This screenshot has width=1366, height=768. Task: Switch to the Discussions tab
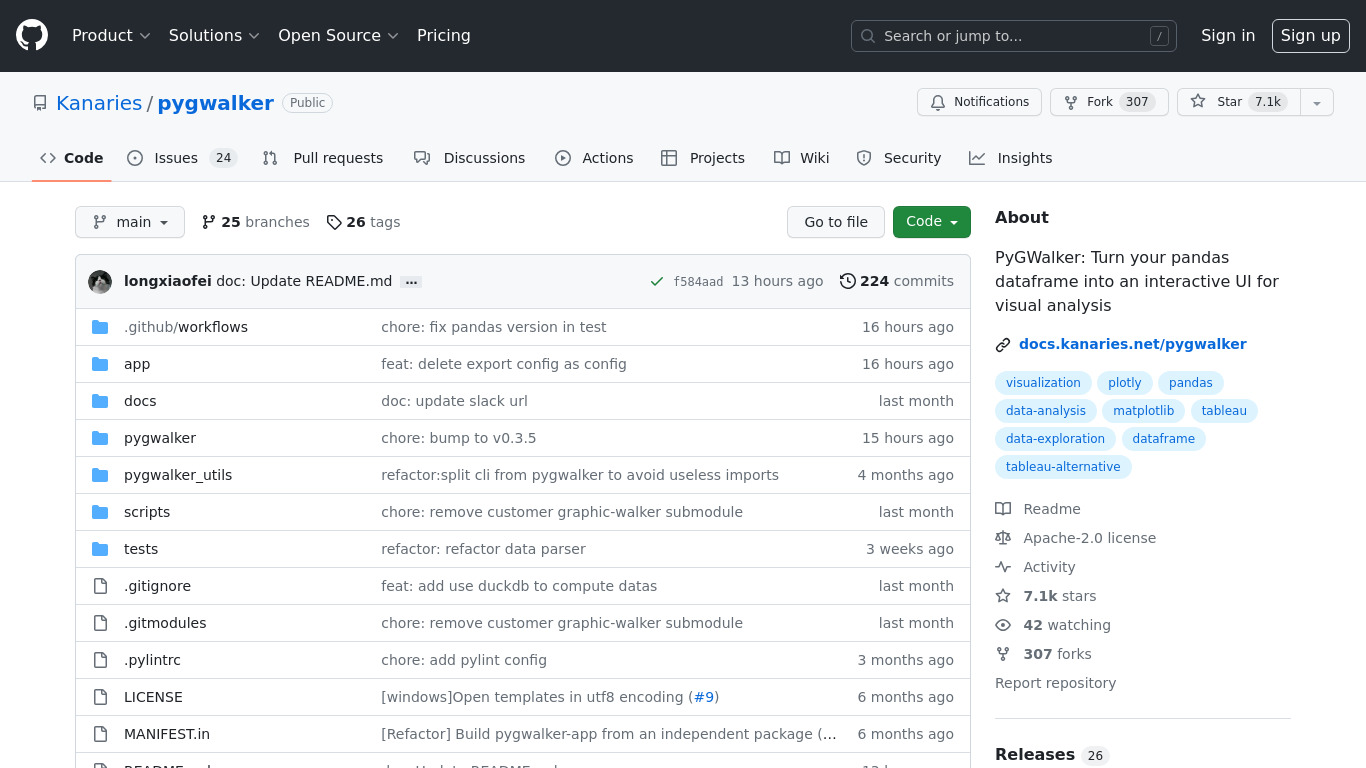pyautogui.click(x=469, y=158)
